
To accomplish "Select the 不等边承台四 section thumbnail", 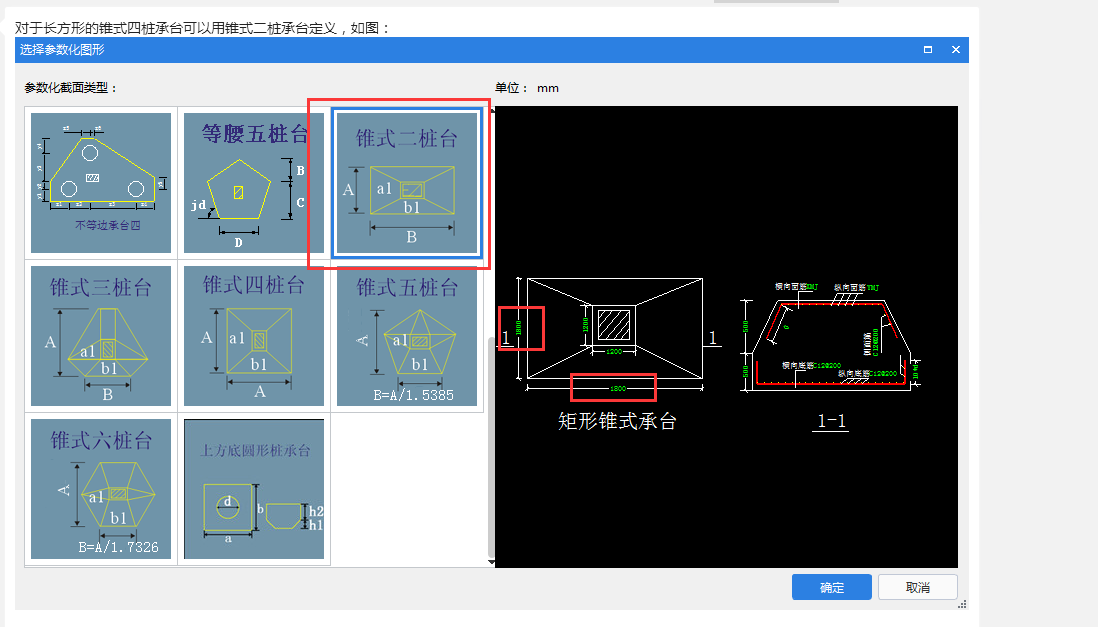I will point(101,183).
